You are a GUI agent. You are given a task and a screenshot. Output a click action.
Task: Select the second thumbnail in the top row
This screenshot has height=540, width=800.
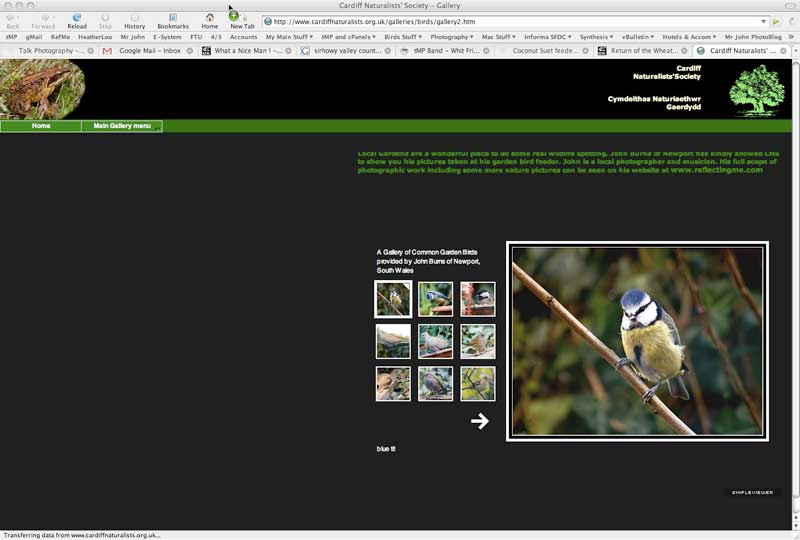click(x=435, y=298)
